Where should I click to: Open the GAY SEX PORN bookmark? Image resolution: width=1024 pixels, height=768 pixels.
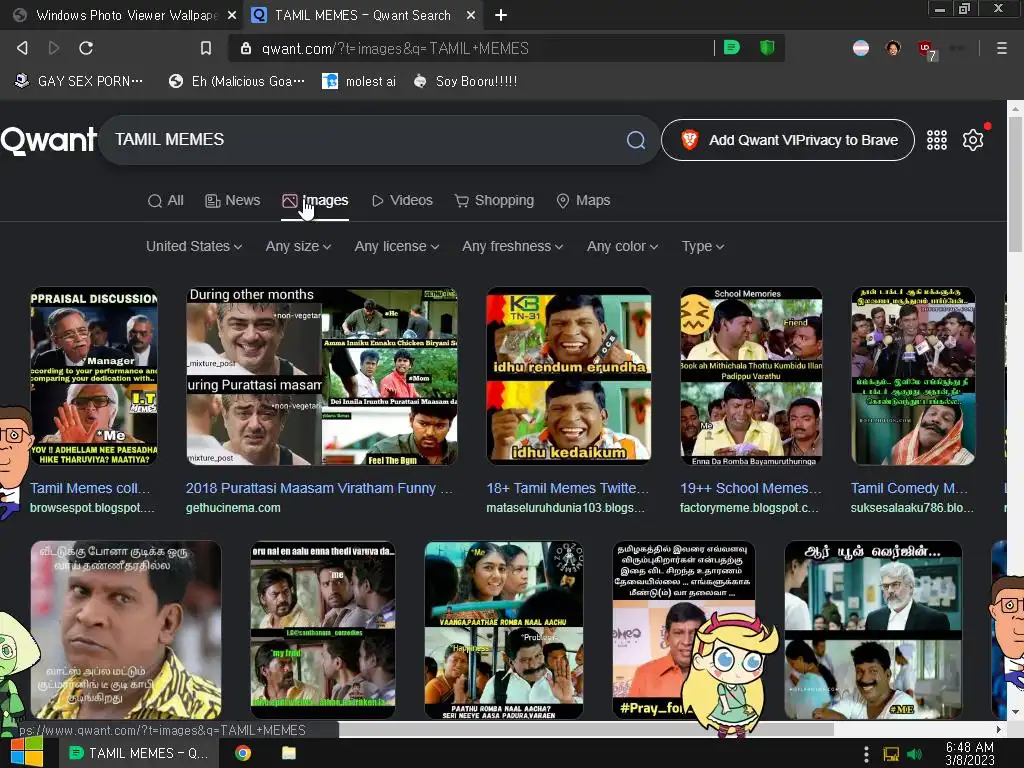79,81
